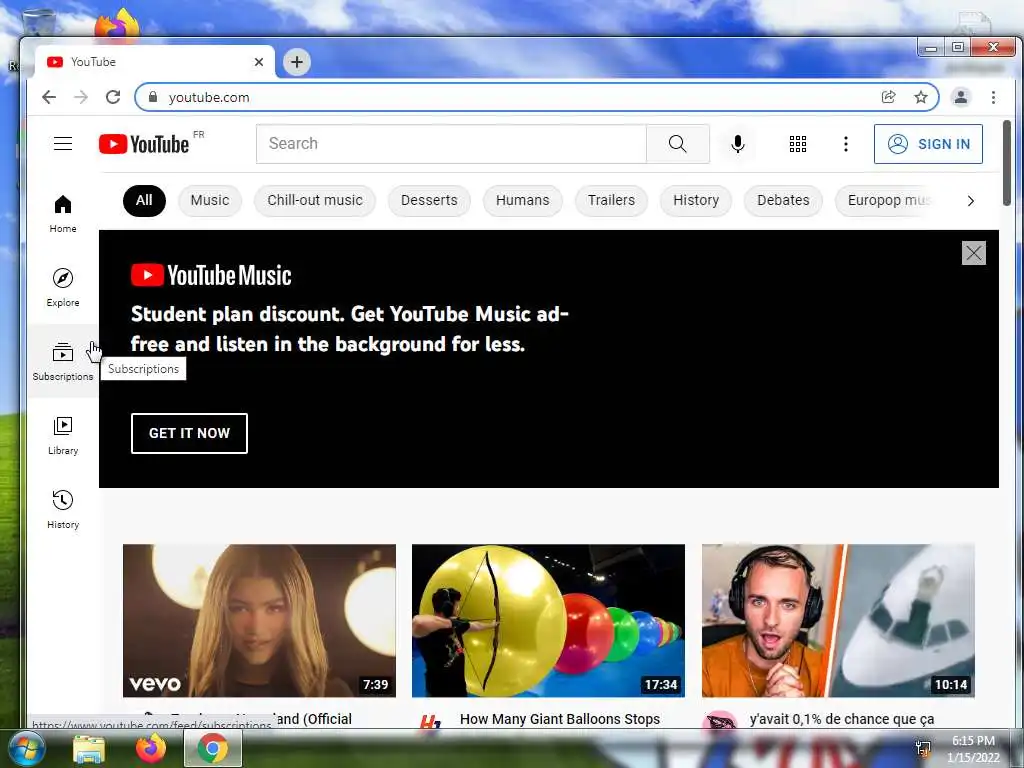Screen dimensions: 1024x768
Task: Focus the YouTube search field
Action: coord(451,144)
